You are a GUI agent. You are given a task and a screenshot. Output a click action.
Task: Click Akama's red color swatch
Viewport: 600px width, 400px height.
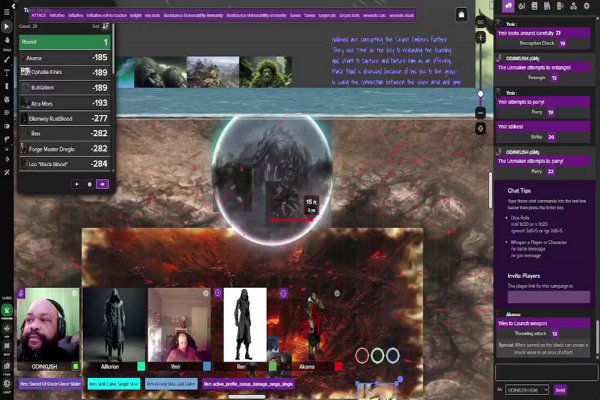coord(338,367)
